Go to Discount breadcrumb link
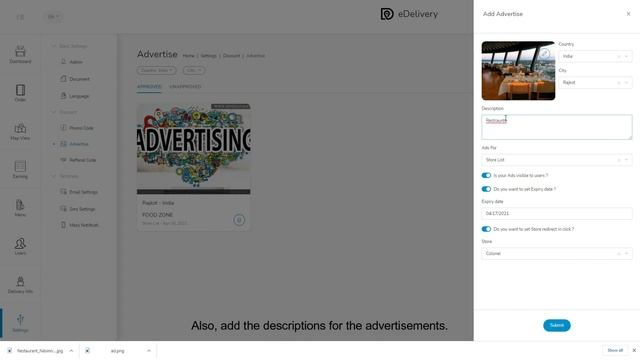This screenshot has width=640, height=360. [x=231, y=56]
